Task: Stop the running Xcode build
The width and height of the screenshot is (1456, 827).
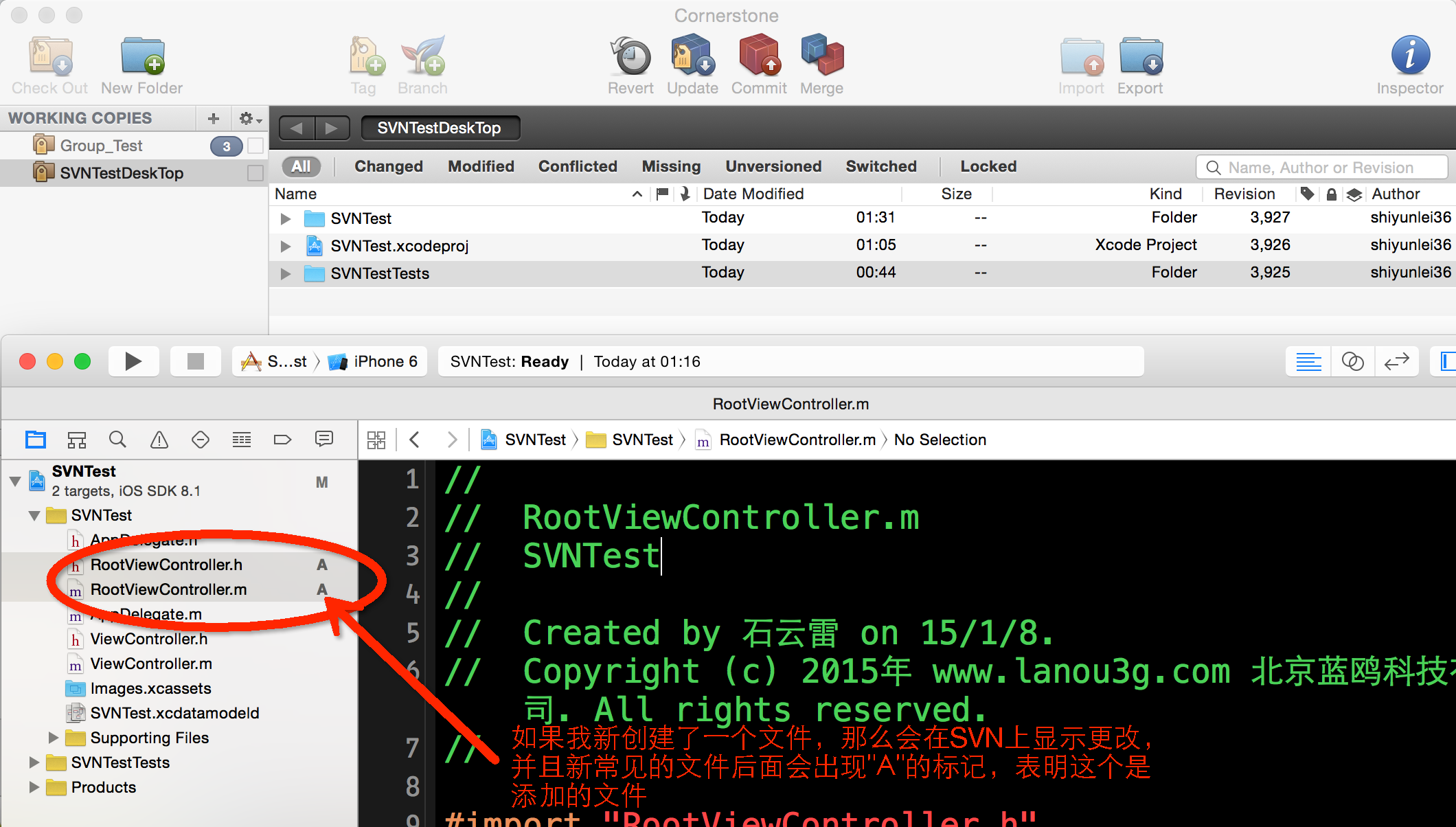Action: [196, 361]
